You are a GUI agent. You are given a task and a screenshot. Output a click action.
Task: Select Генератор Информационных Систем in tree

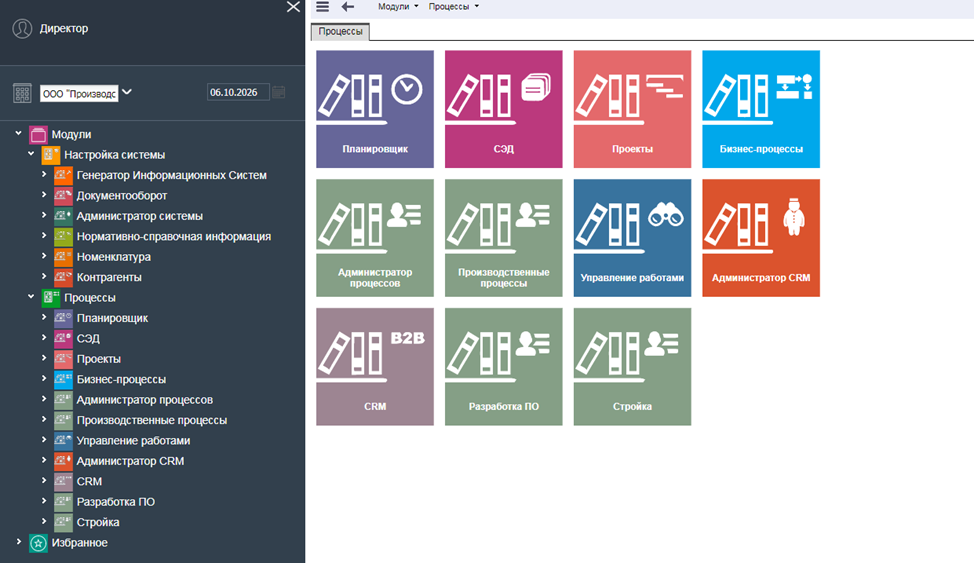[171, 175]
